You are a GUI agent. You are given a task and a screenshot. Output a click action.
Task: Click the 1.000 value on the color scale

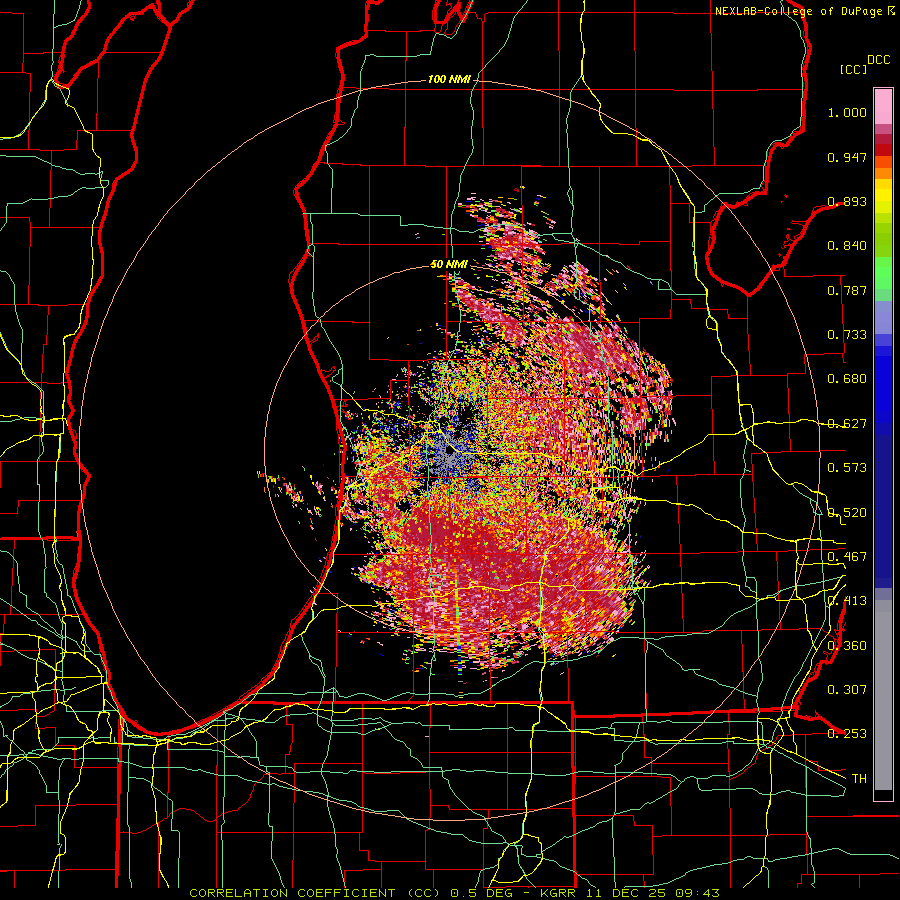847,112
